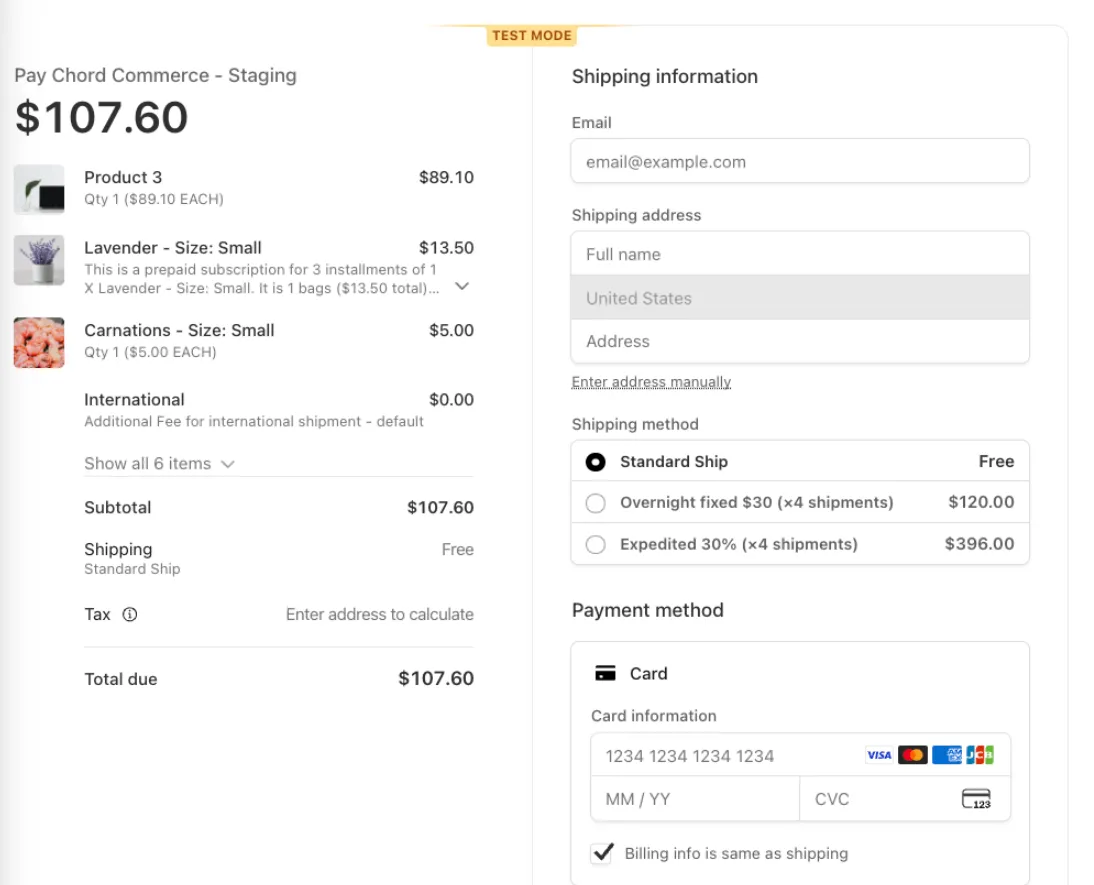
Task: Click the tax info icon
Action: pos(130,614)
